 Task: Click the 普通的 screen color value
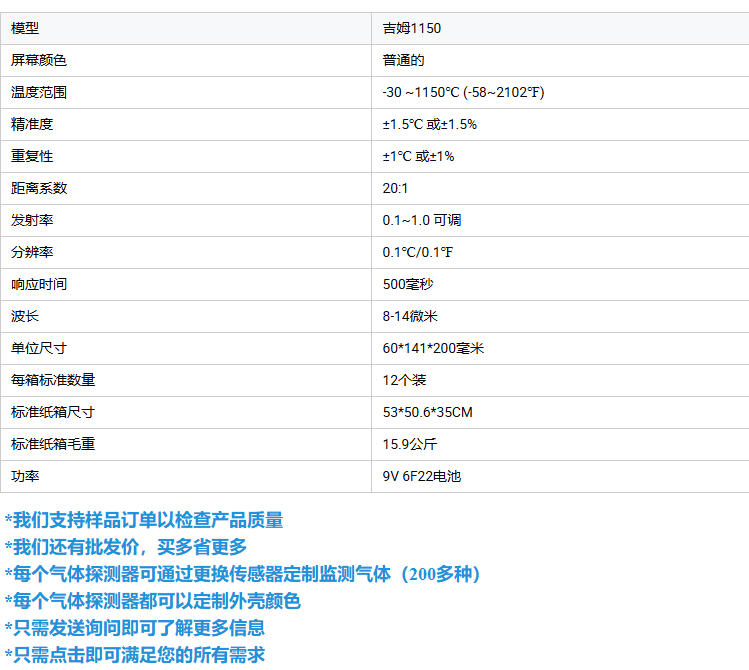(403, 60)
